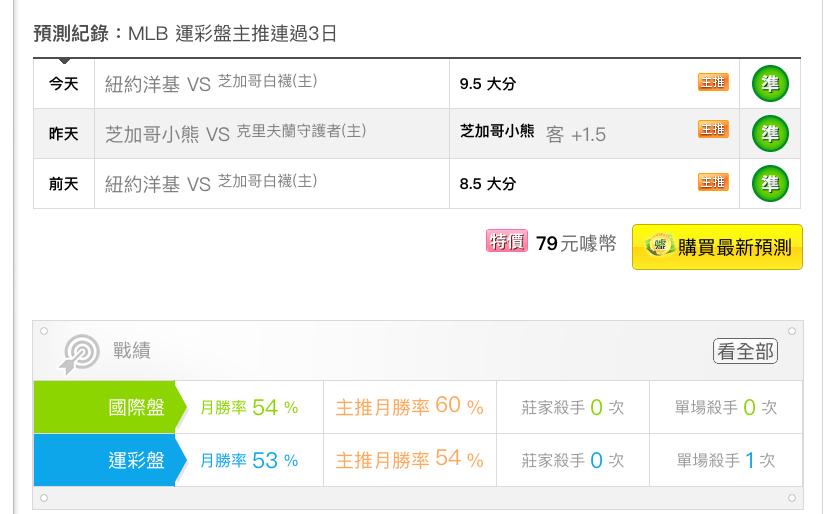Click green 準 badge in 前天 row
This screenshot has width=833, height=514.
(770, 184)
